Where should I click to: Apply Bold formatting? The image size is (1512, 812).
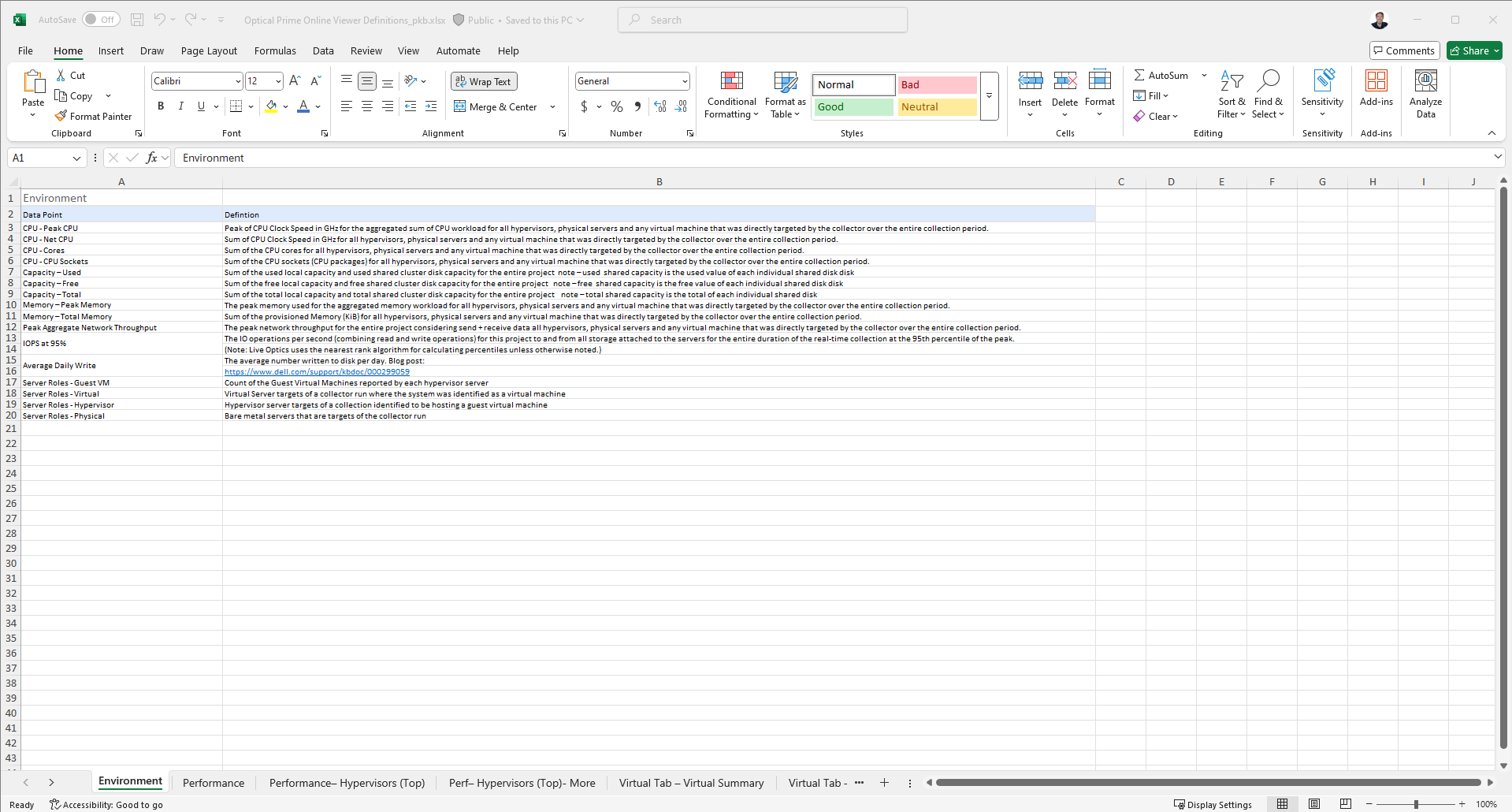[x=161, y=106]
